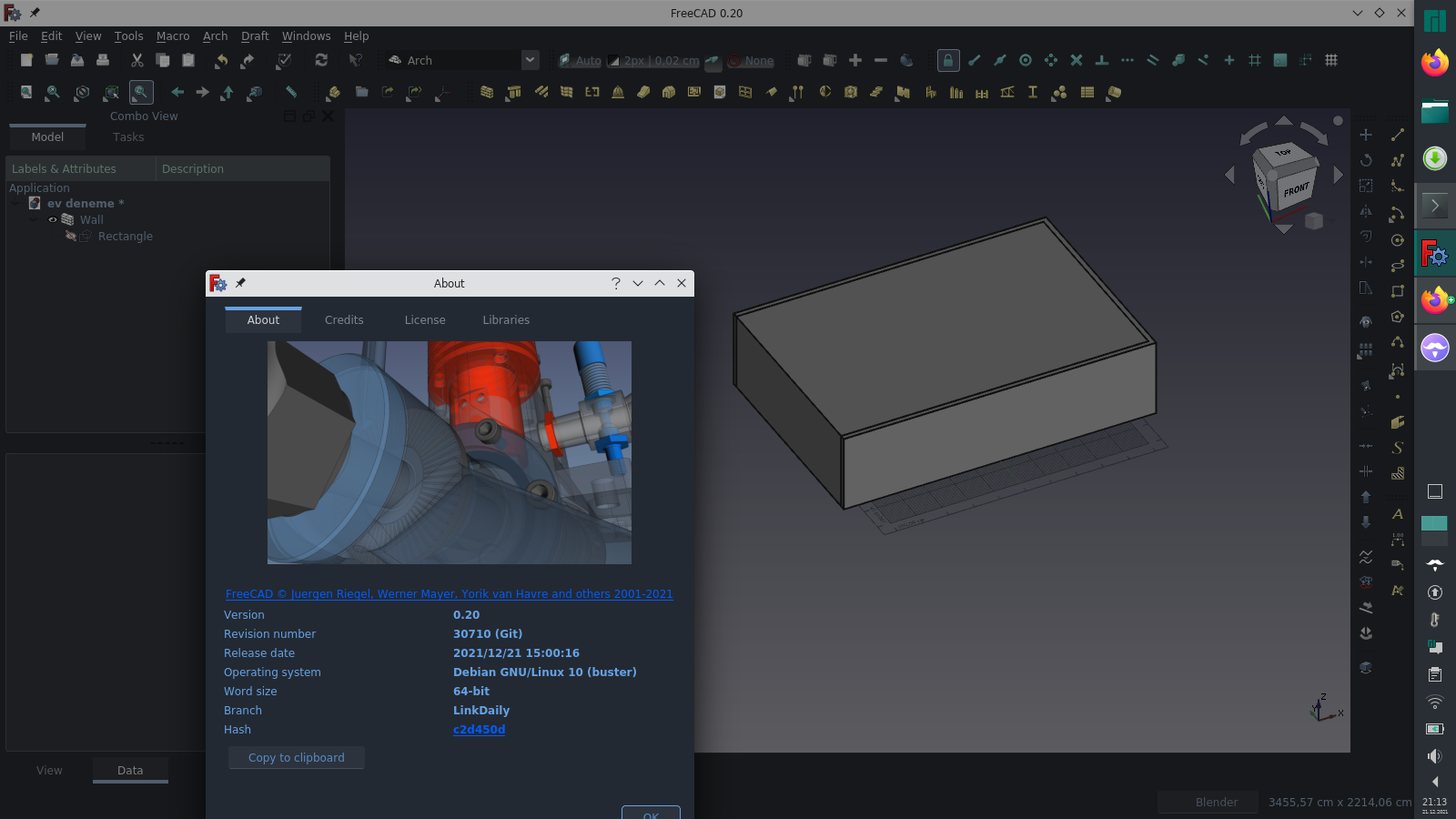The image size is (1456, 819).
Task: Select the Arch Structure tool
Action: pos(514,92)
